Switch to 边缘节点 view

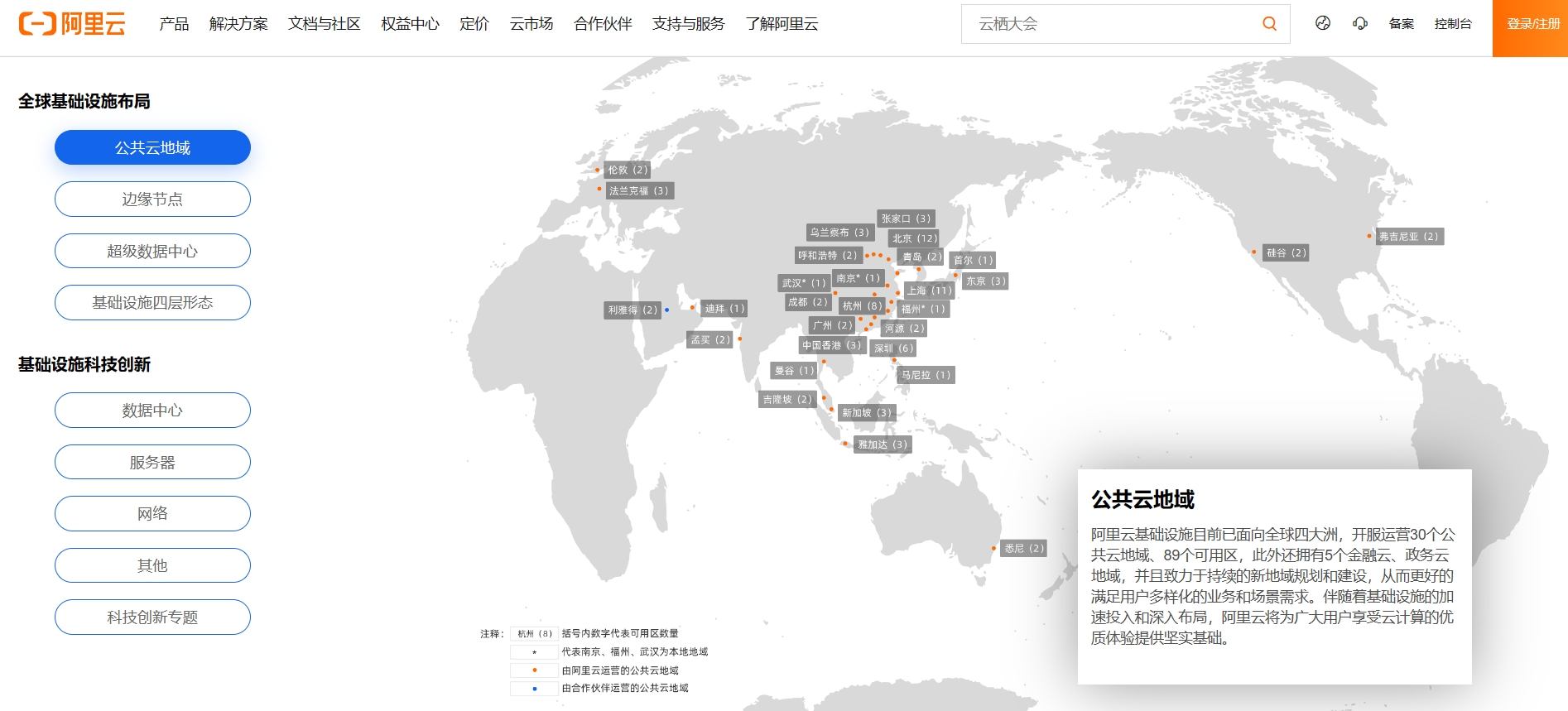point(152,199)
